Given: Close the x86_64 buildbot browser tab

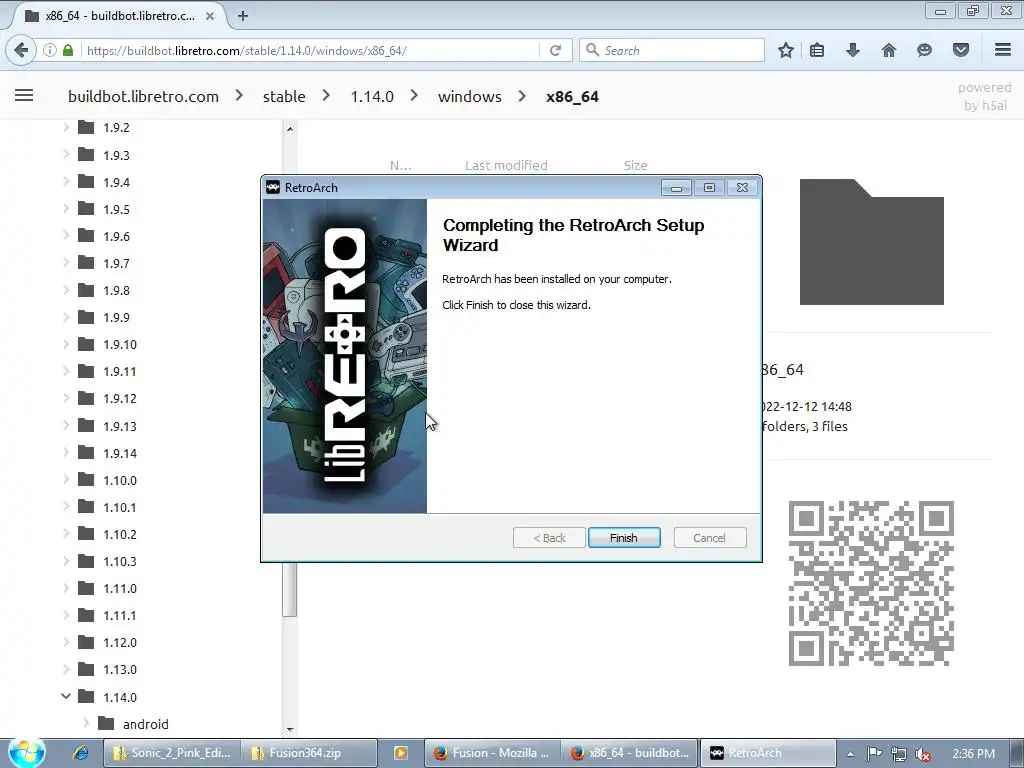Looking at the screenshot, I should 210,16.
